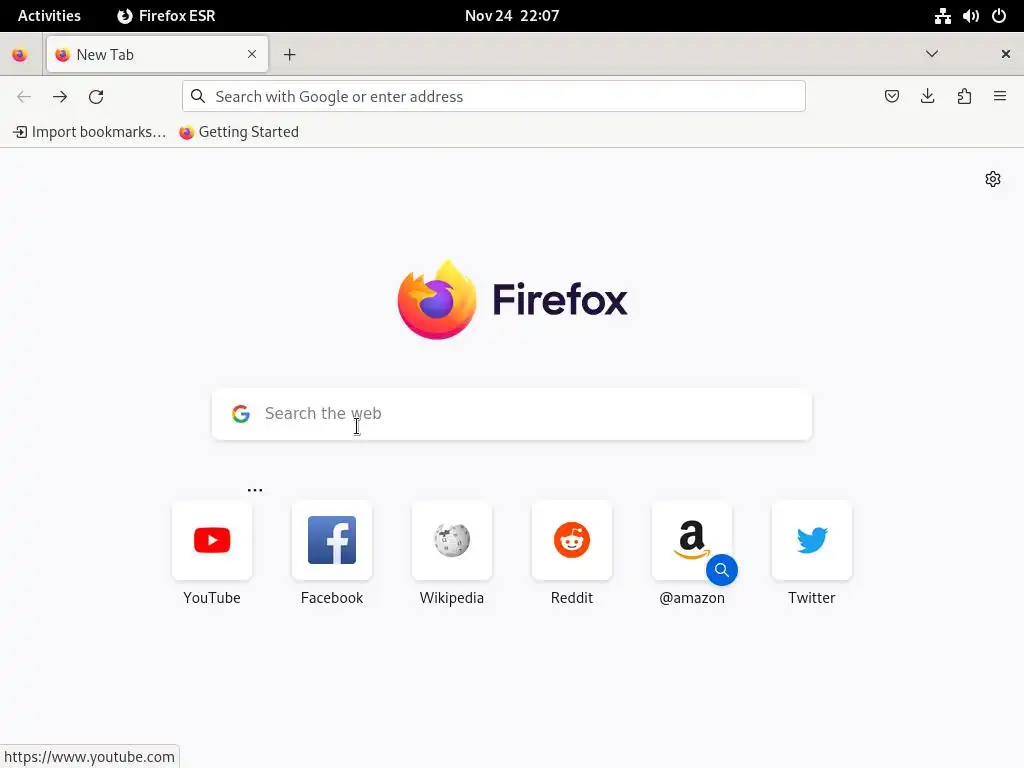1024x768 pixels.
Task: Click the power icon in top bar
Action: [x=999, y=16]
